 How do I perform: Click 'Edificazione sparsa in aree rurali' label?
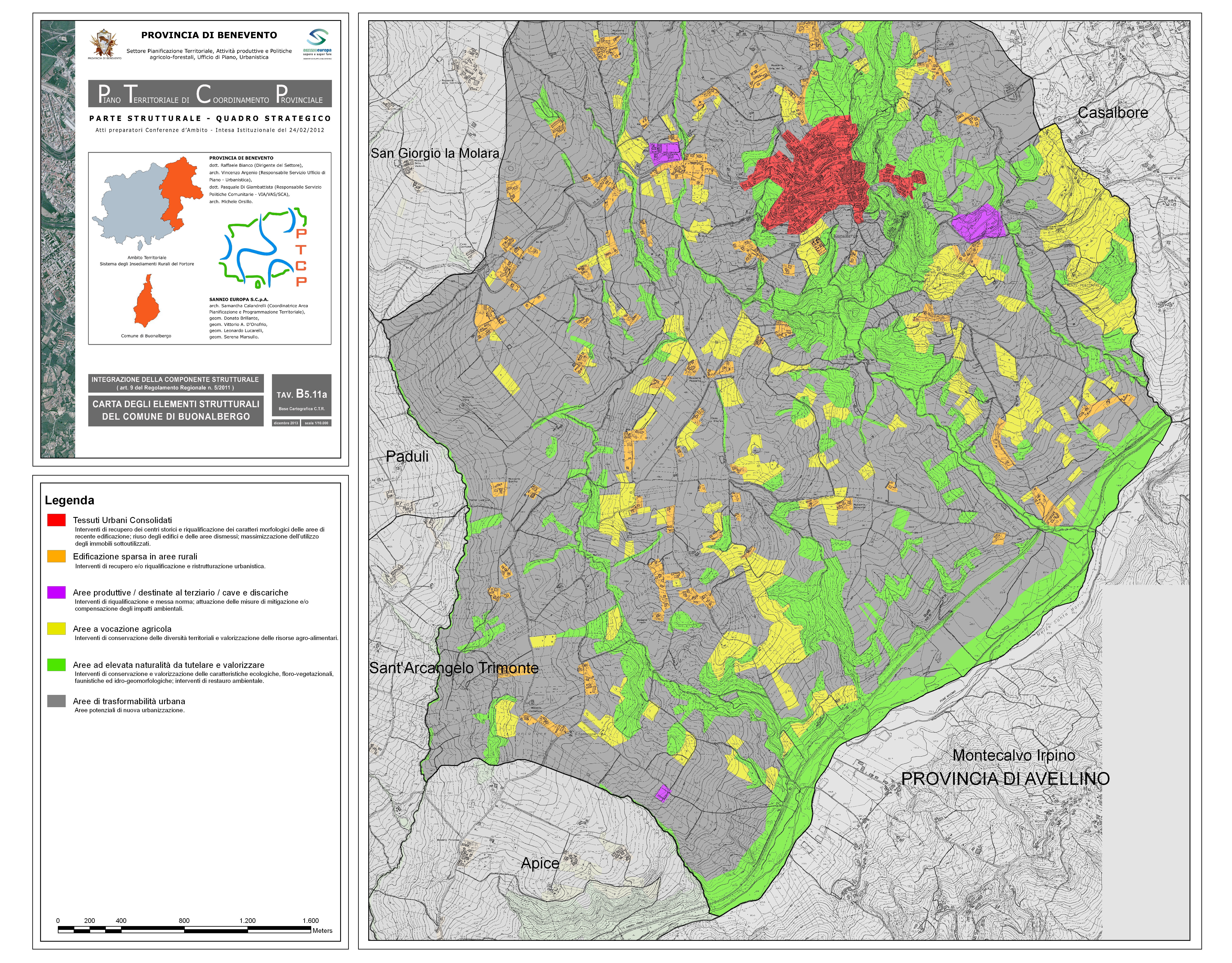135,556
